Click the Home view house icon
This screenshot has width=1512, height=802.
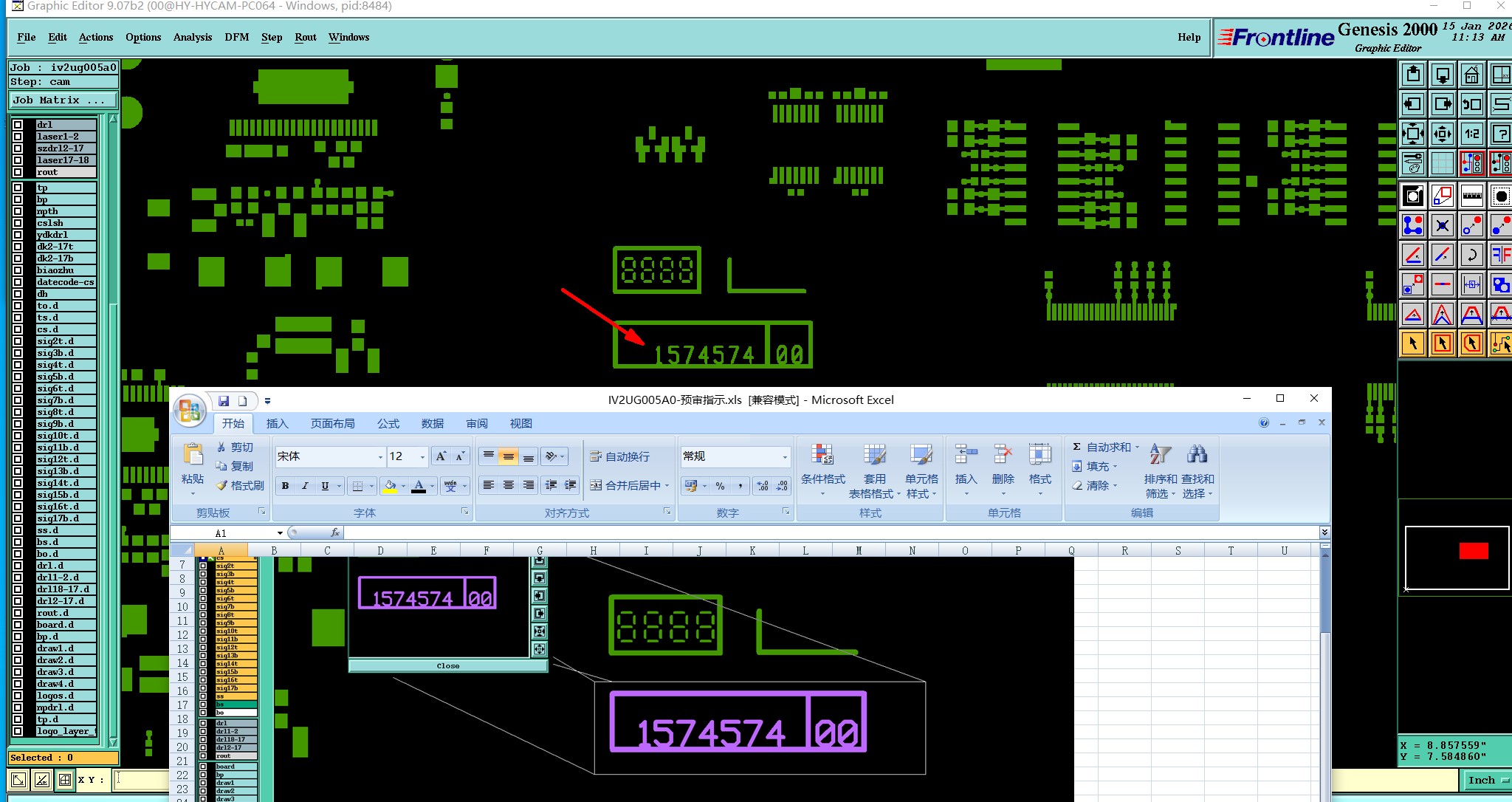1471,75
